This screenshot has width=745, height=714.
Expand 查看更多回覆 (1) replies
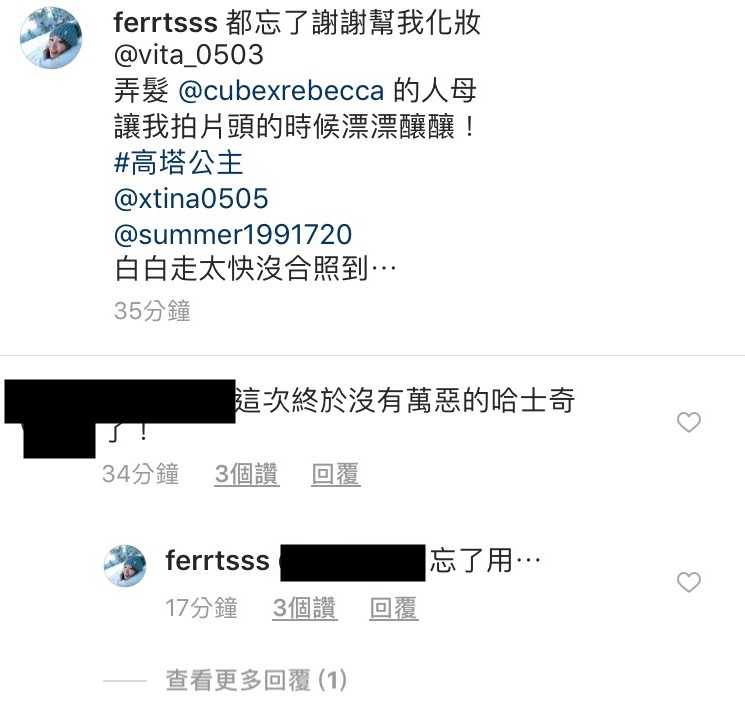[255, 681]
